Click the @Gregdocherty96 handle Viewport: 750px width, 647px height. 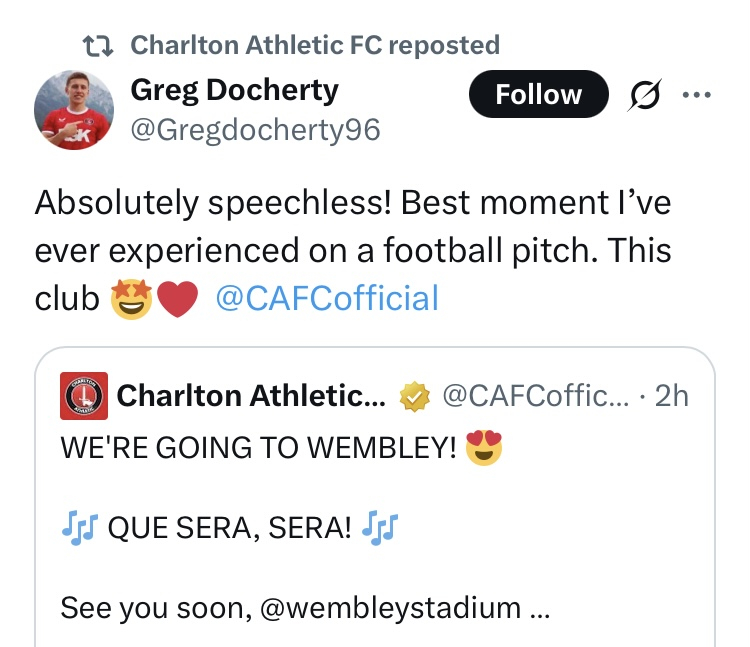pyautogui.click(x=256, y=130)
